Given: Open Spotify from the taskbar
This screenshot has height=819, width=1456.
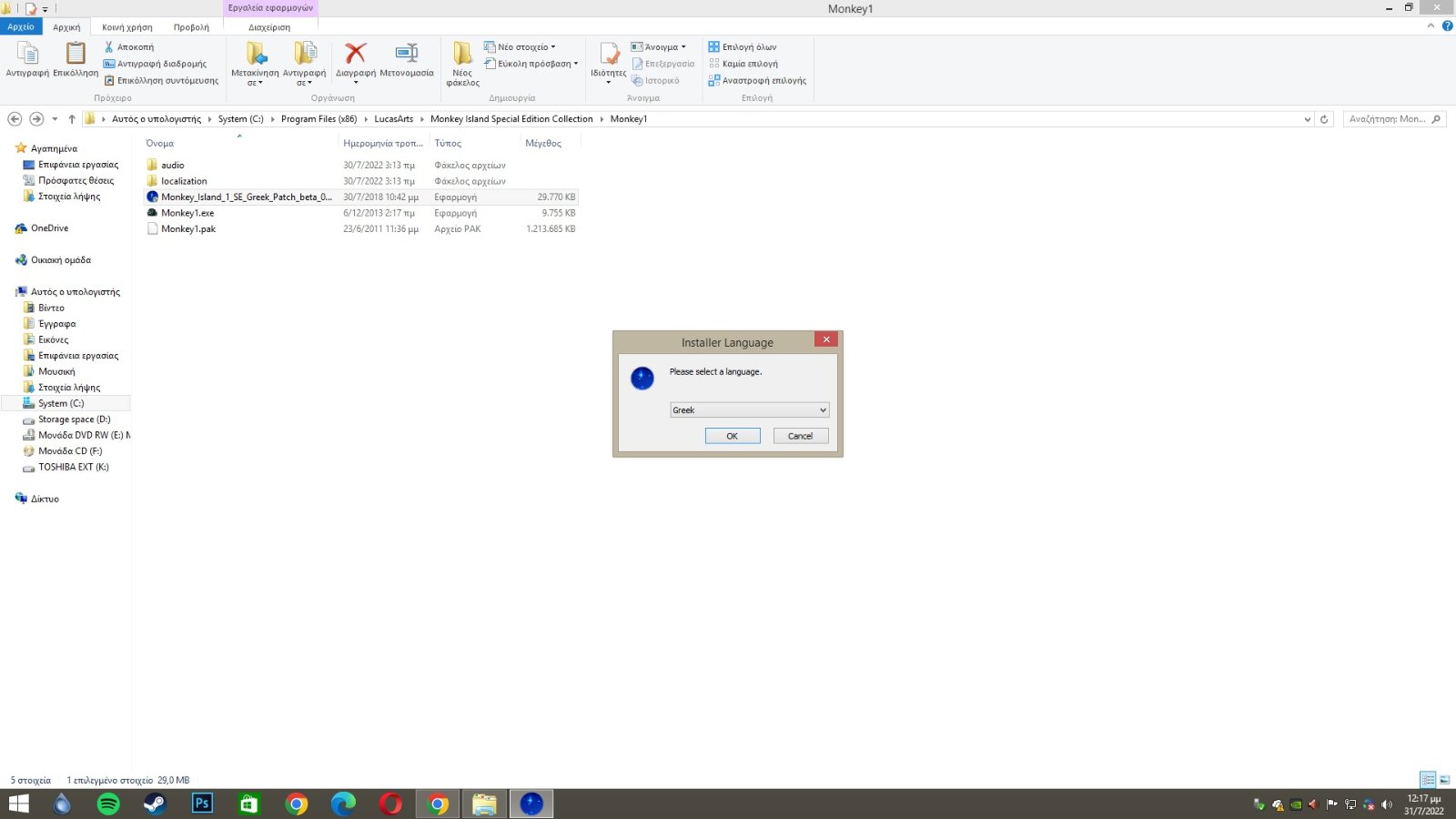Looking at the screenshot, I should [108, 804].
